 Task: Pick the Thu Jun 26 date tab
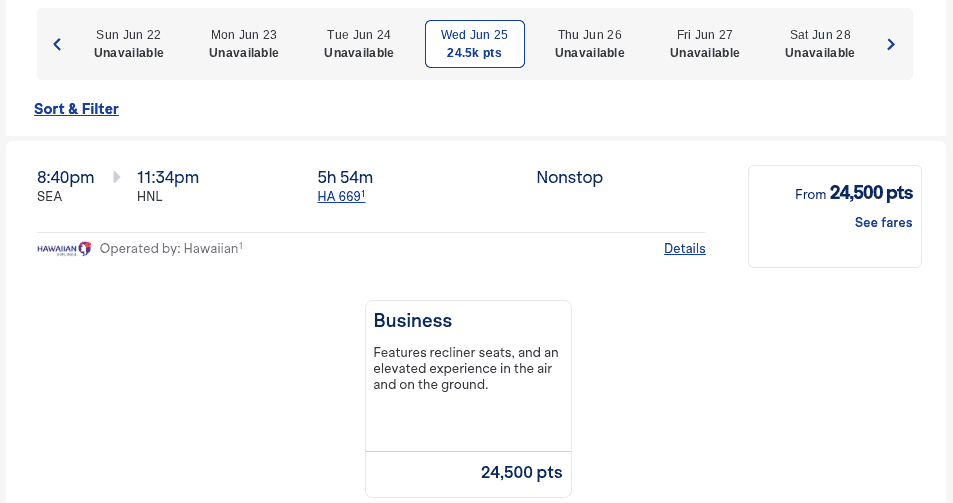[x=590, y=44]
